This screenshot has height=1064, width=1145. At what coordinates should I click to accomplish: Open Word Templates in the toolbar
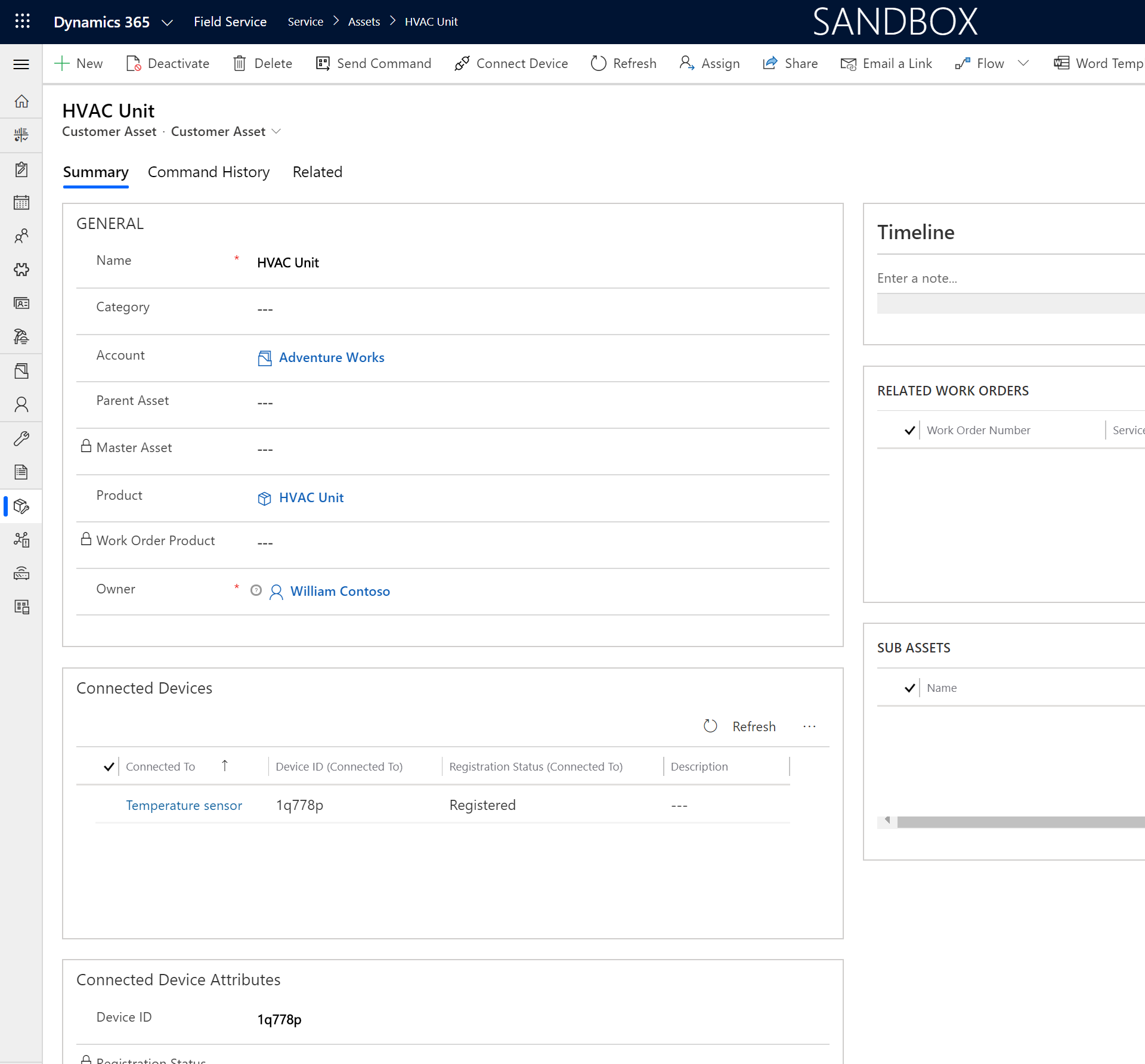pos(1098,63)
